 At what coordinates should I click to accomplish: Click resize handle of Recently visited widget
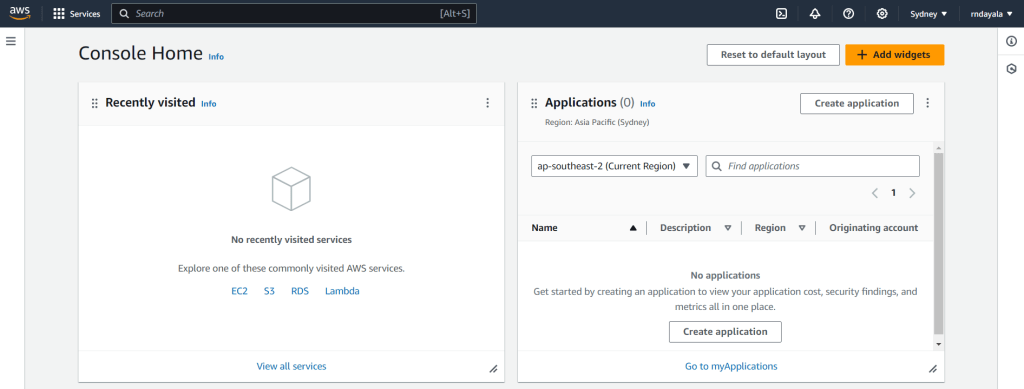tap(494, 369)
